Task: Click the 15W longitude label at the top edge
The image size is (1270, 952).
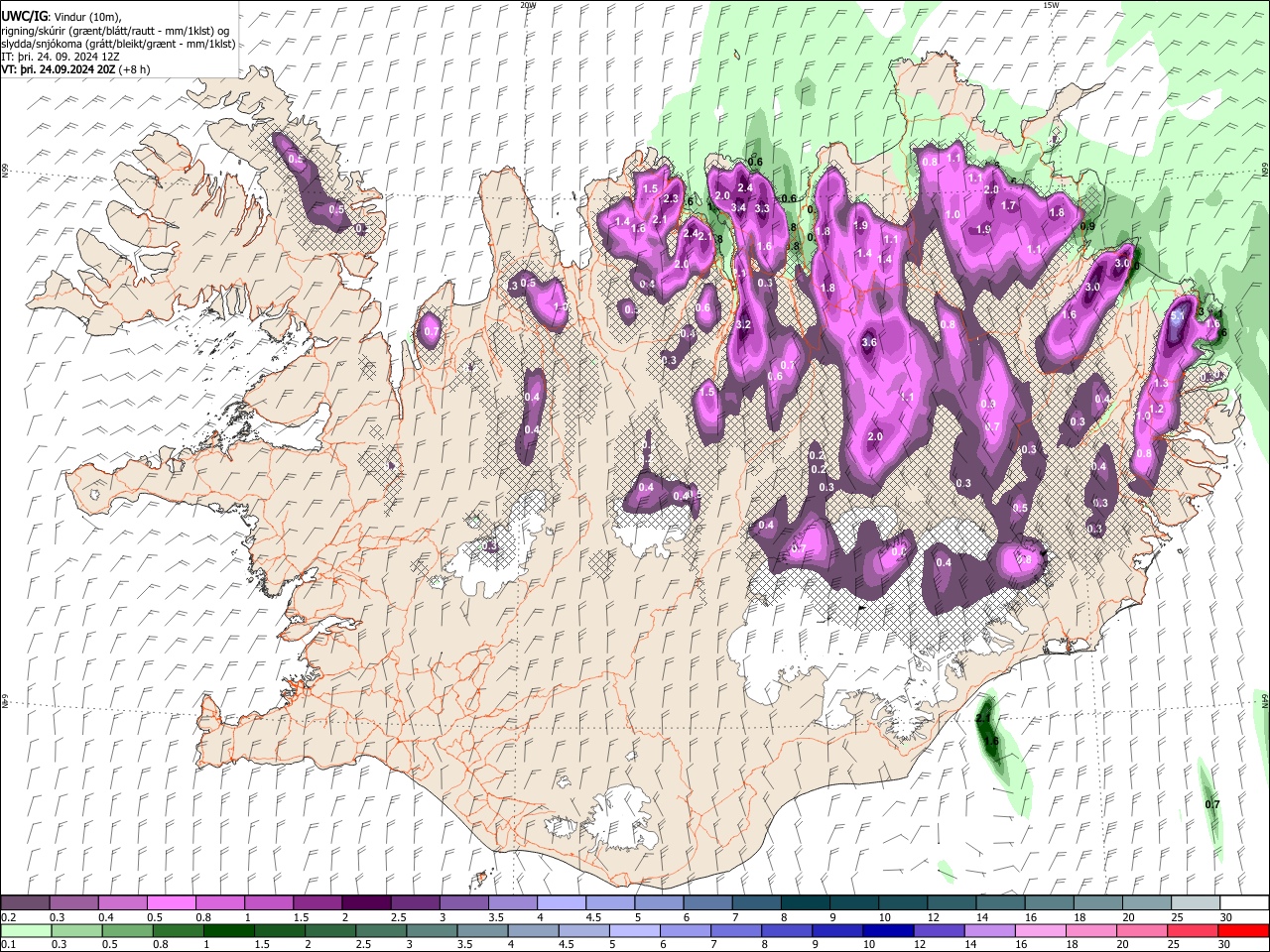Action: click(x=1051, y=5)
